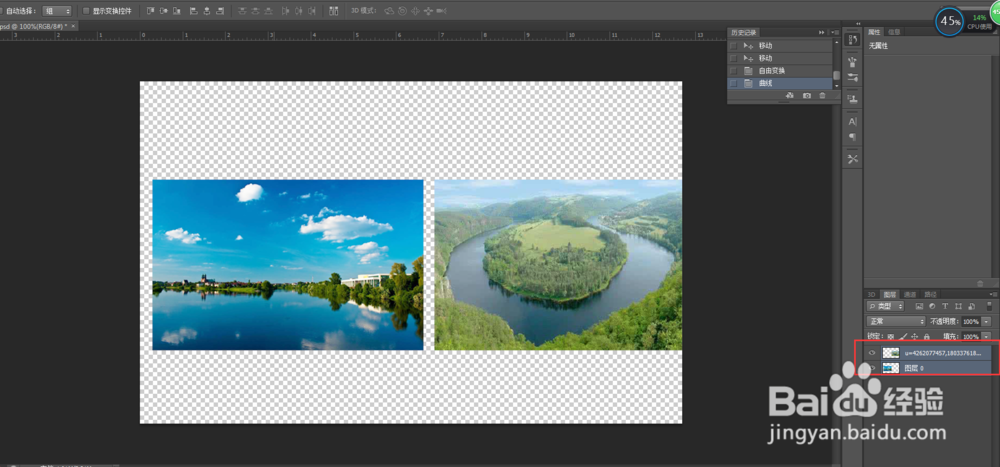Click the distribute bottom edges icon
1000x467 pixels.
(x=269, y=11)
